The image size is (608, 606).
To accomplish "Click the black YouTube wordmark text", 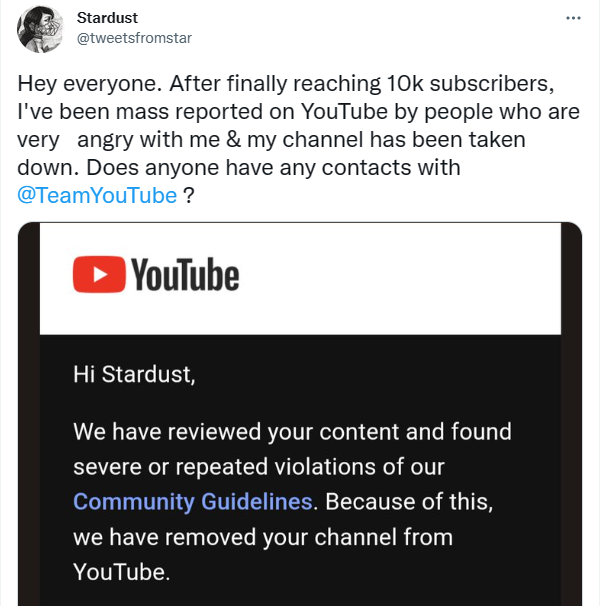I will point(185,275).
